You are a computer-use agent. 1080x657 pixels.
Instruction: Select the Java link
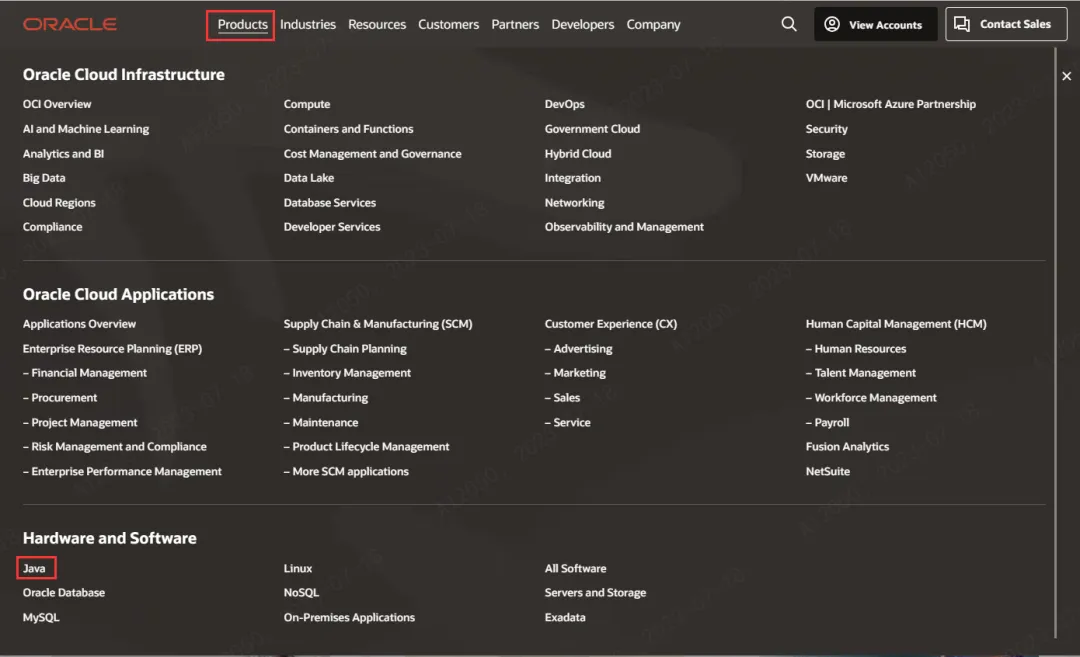(x=35, y=568)
